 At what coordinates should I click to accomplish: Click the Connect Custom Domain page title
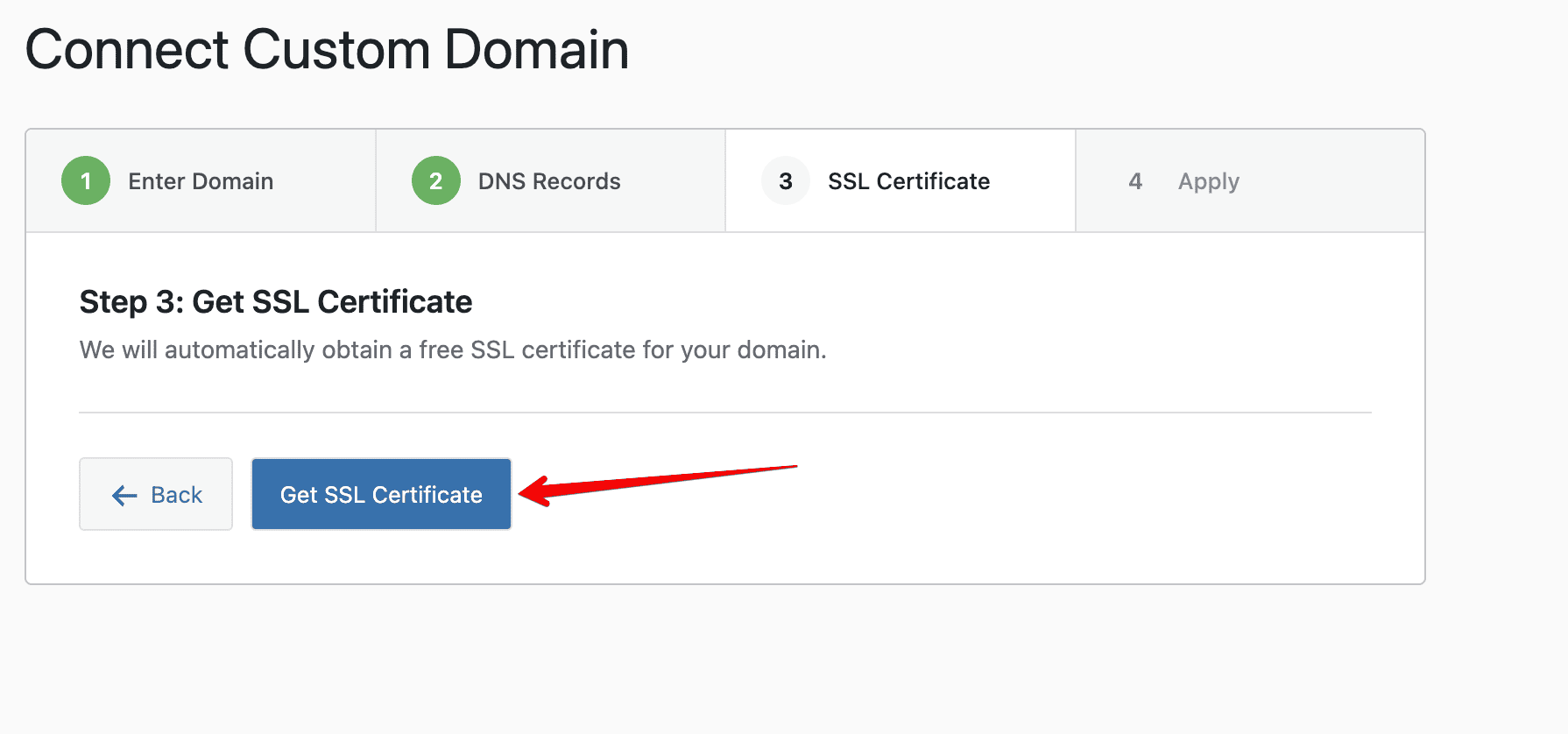click(327, 49)
